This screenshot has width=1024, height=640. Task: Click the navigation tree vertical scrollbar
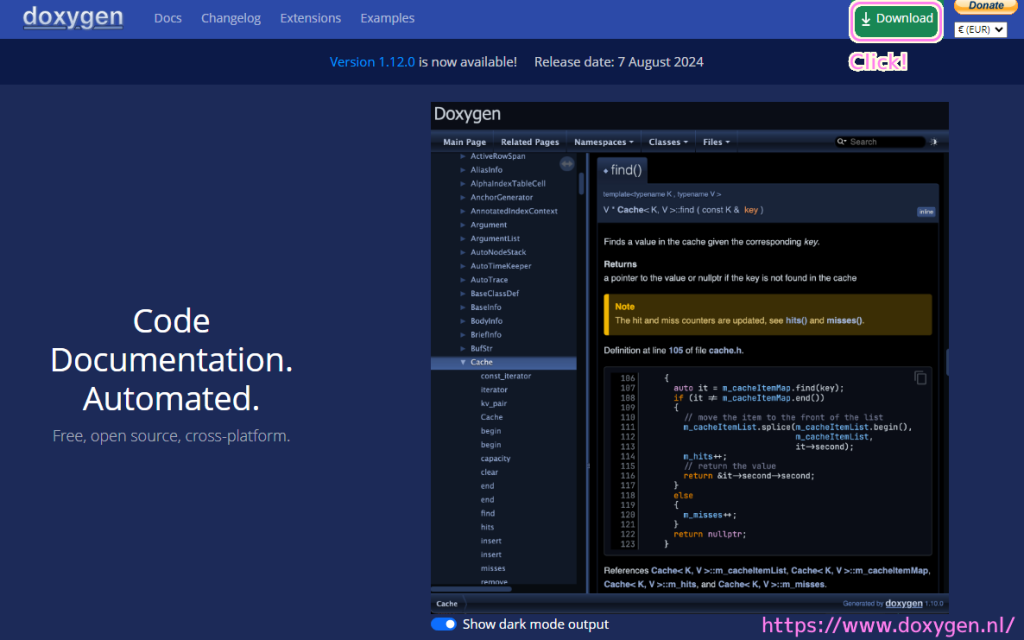tap(582, 184)
